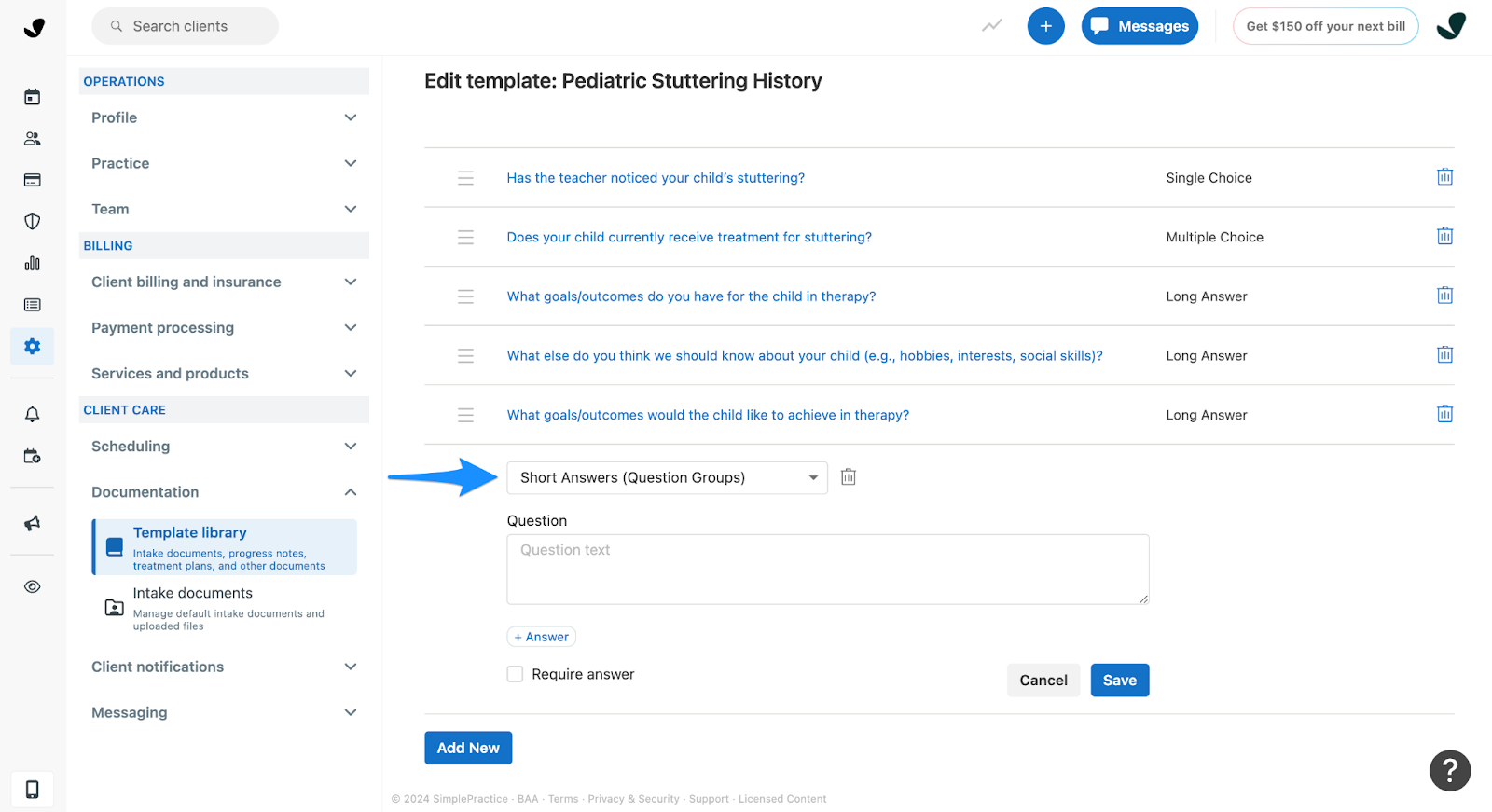The width and height of the screenshot is (1492, 812).
Task: Open notifications with the bell icon
Action: point(32,413)
